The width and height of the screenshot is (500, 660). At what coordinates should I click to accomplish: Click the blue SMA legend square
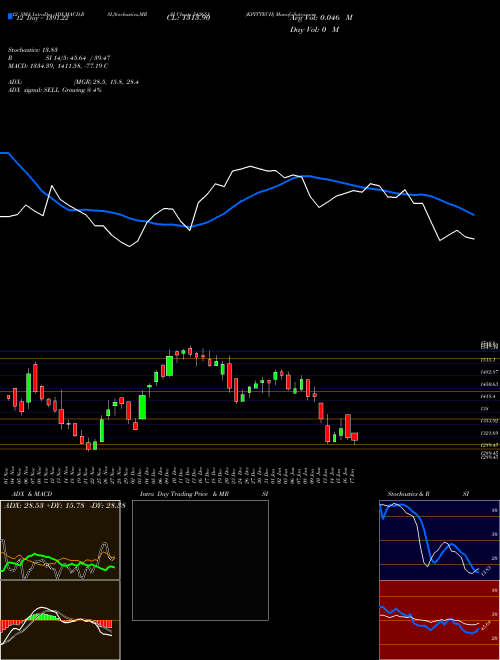[x=11, y=16]
